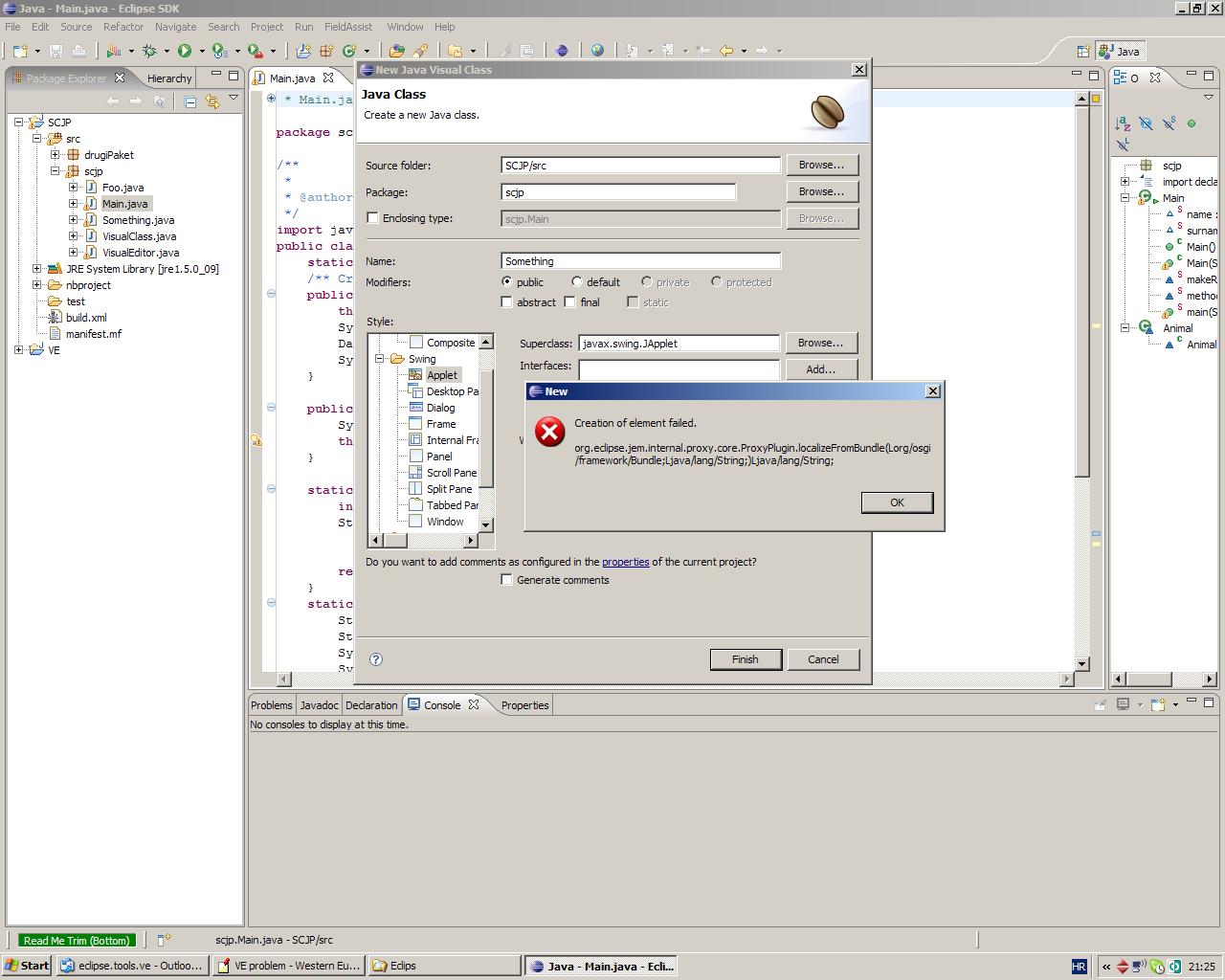Click the Style list scroll down arrow
This screenshot has width=1225, height=980.
click(x=486, y=524)
